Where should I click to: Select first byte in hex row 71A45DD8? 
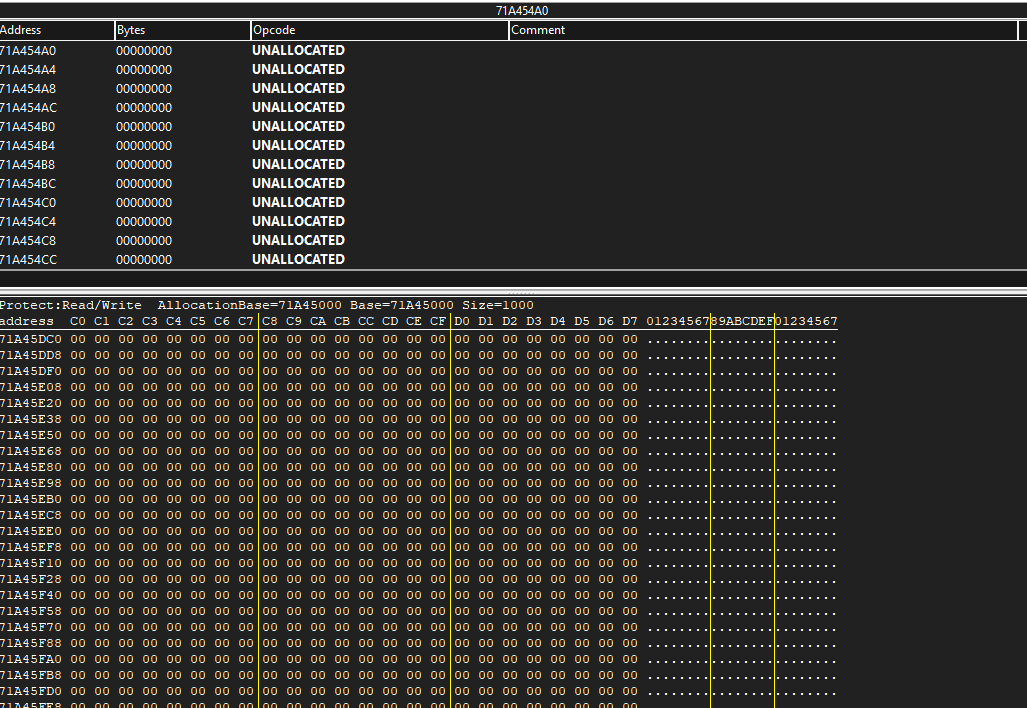[x=78, y=355]
